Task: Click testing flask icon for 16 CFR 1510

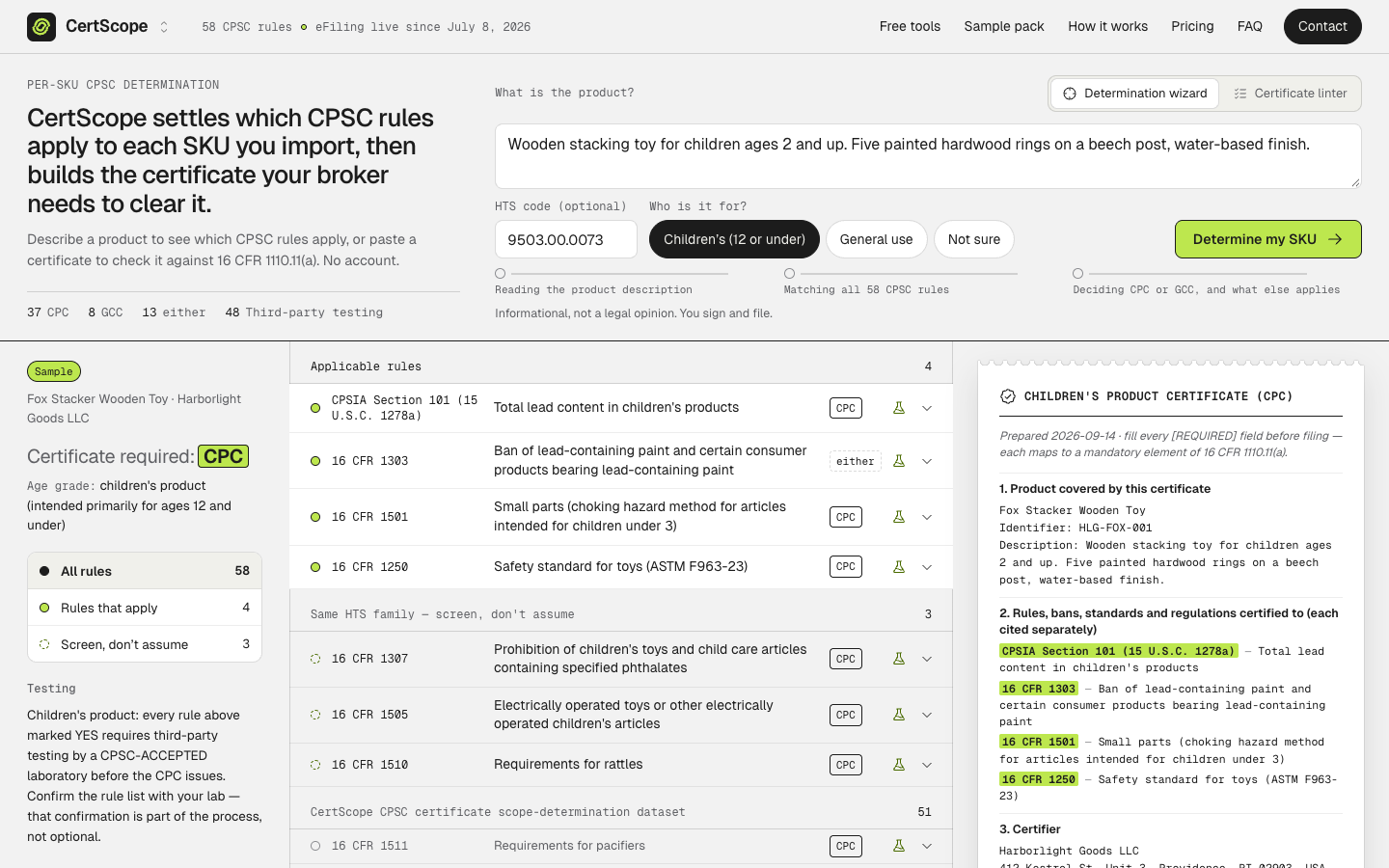Action: [x=899, y=765]
